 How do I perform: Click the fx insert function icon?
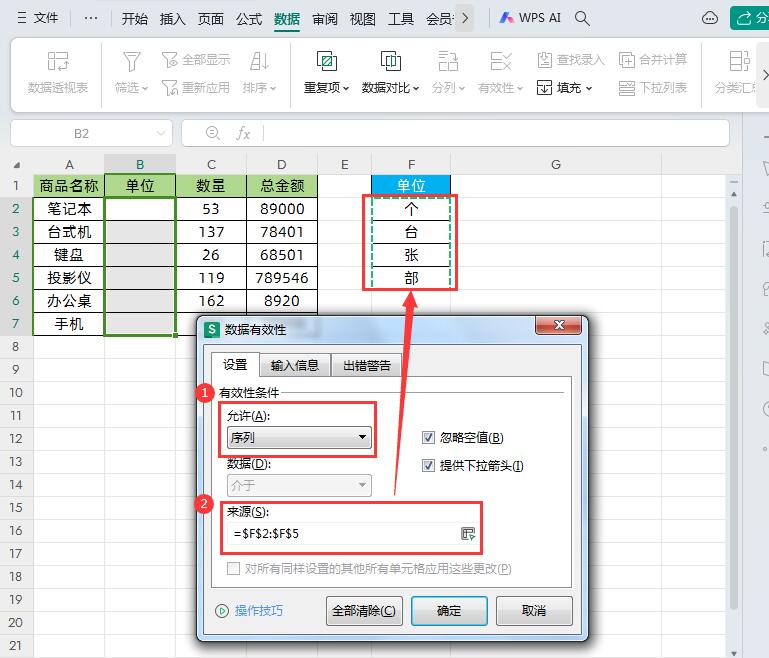pos(243,133)
